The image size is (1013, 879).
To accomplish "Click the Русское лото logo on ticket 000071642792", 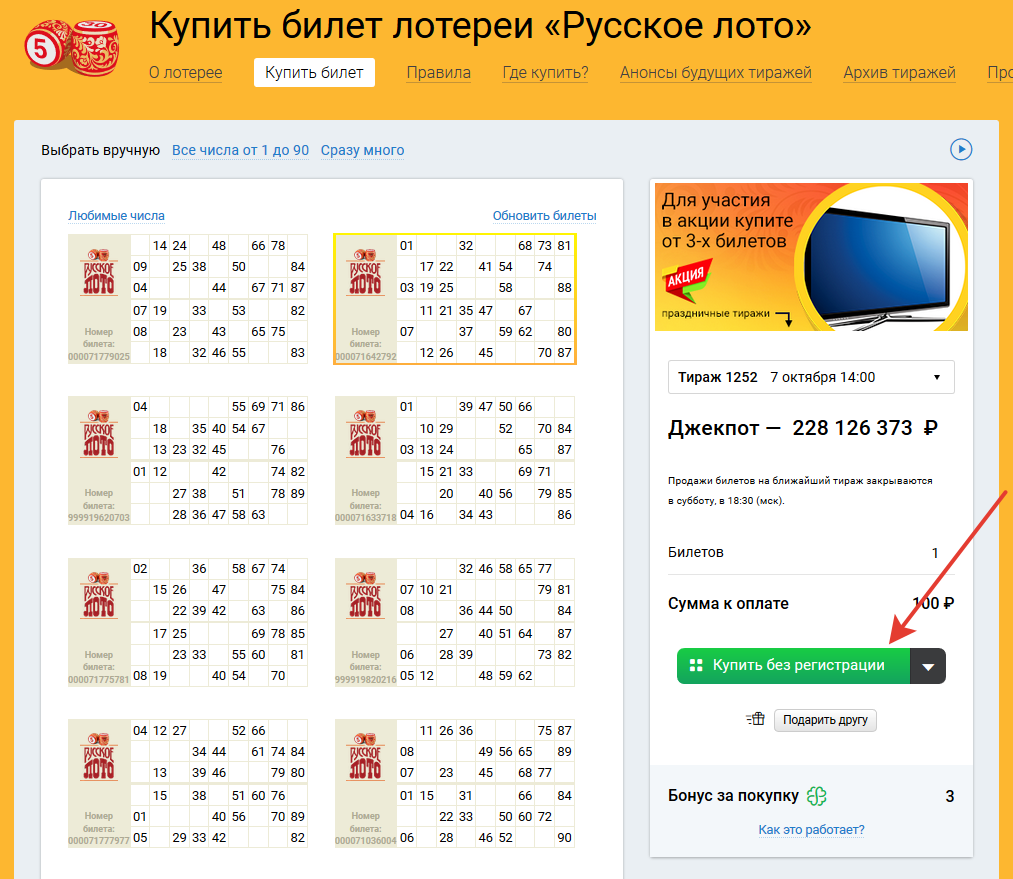I will pos(366,272).
